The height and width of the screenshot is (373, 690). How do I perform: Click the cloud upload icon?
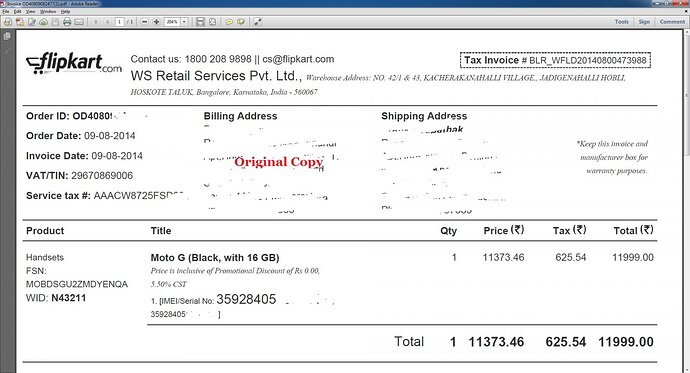coord(44,22)
